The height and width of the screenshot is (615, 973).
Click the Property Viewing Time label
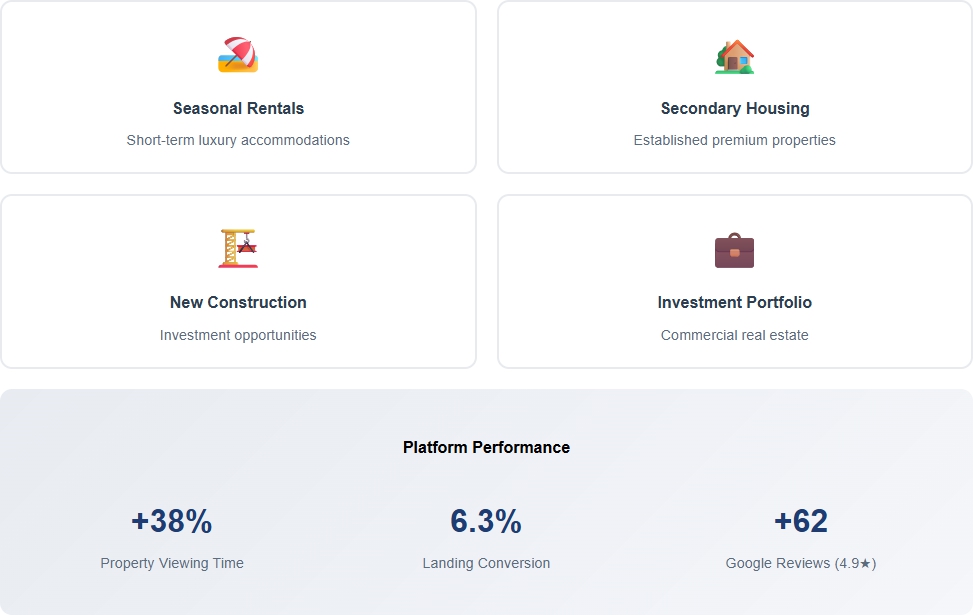pyautogui.click(x=172, y=563)
